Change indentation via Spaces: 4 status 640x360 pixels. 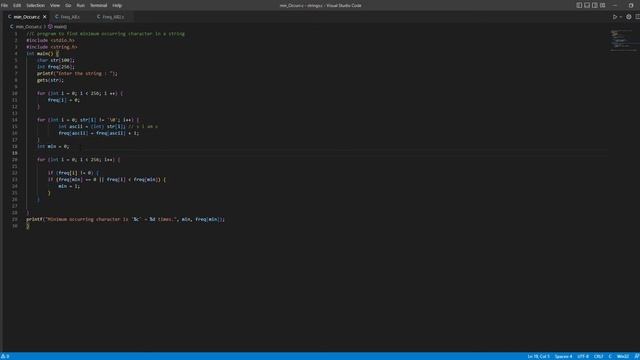click(563, 356)
